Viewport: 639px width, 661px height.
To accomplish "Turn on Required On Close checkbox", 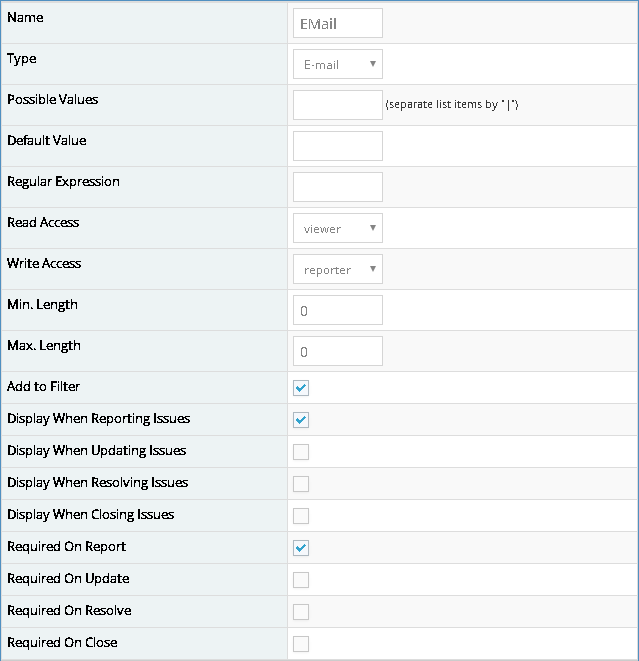I will (x=301, y=644).
